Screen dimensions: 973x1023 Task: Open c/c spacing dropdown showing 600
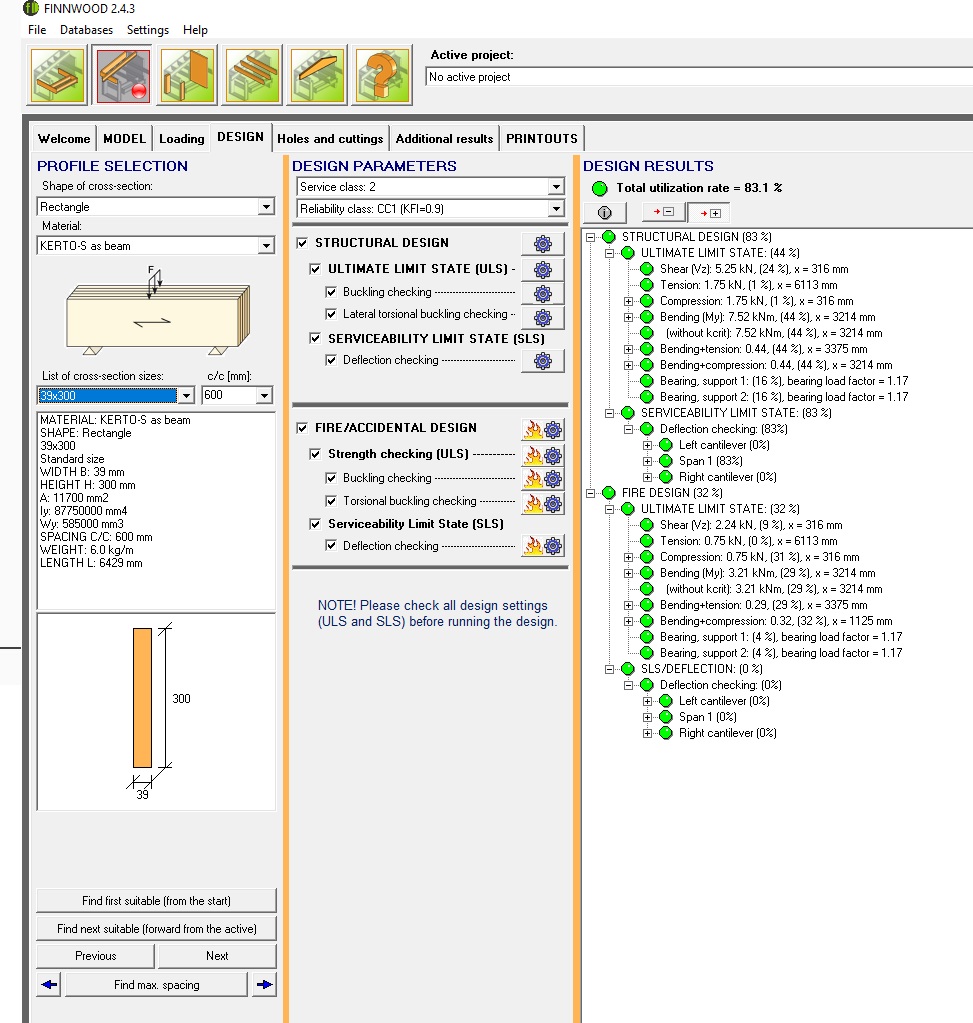(x=264, y=395)
